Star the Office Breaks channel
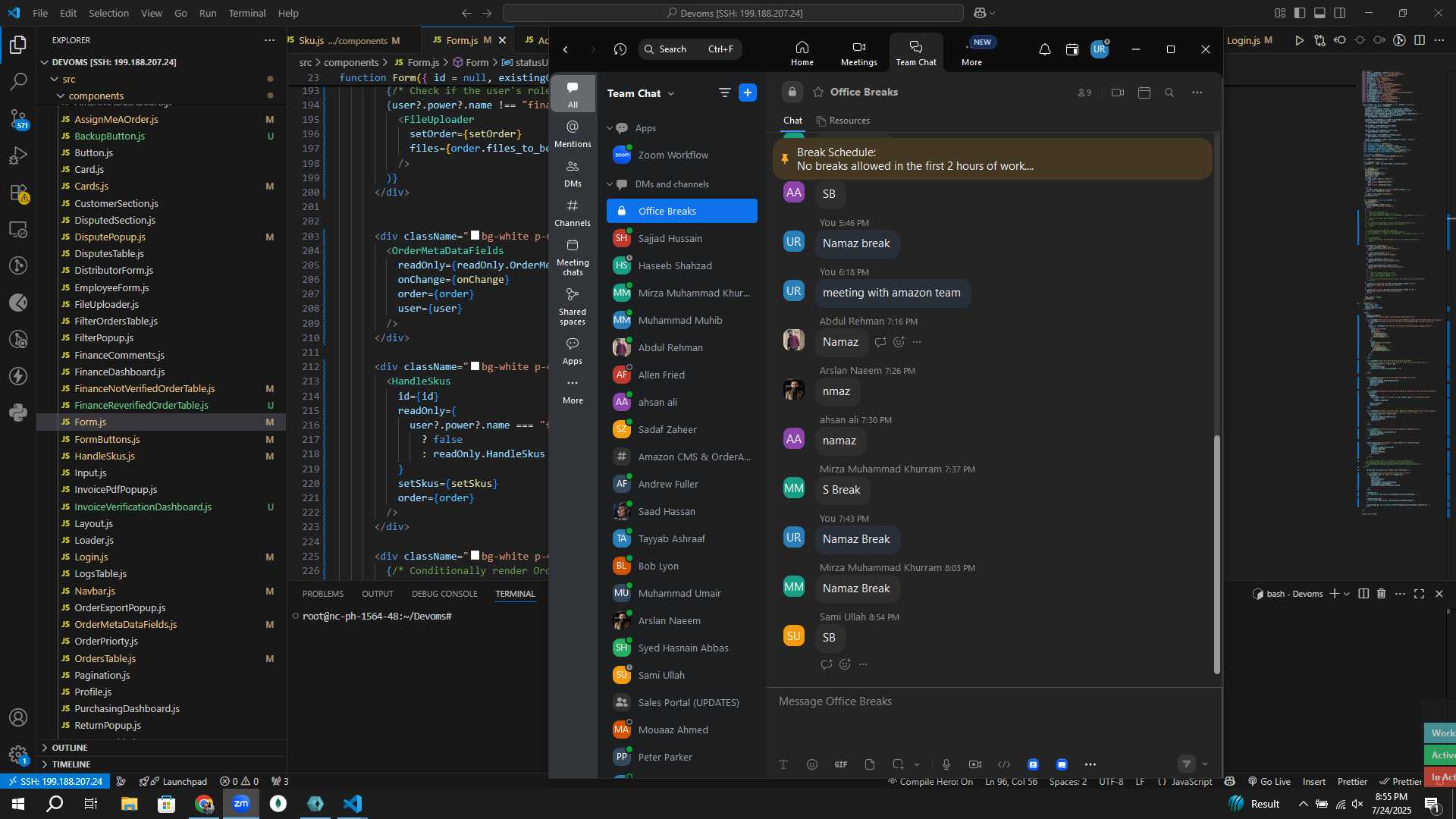1456x819 pixels. point(818,93)
